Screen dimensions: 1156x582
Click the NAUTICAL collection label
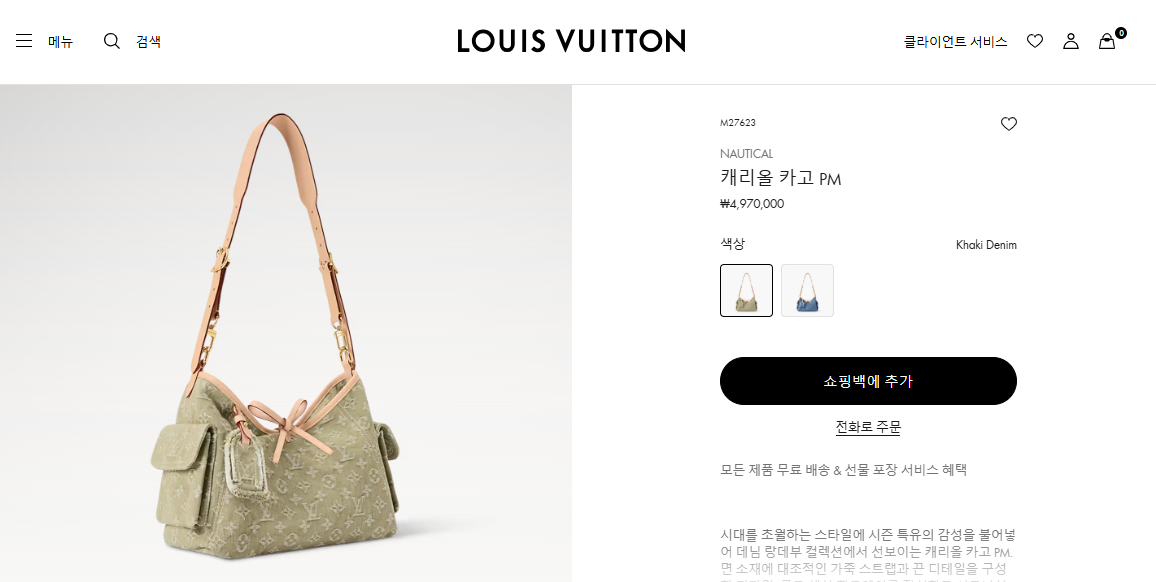point(746,153)
